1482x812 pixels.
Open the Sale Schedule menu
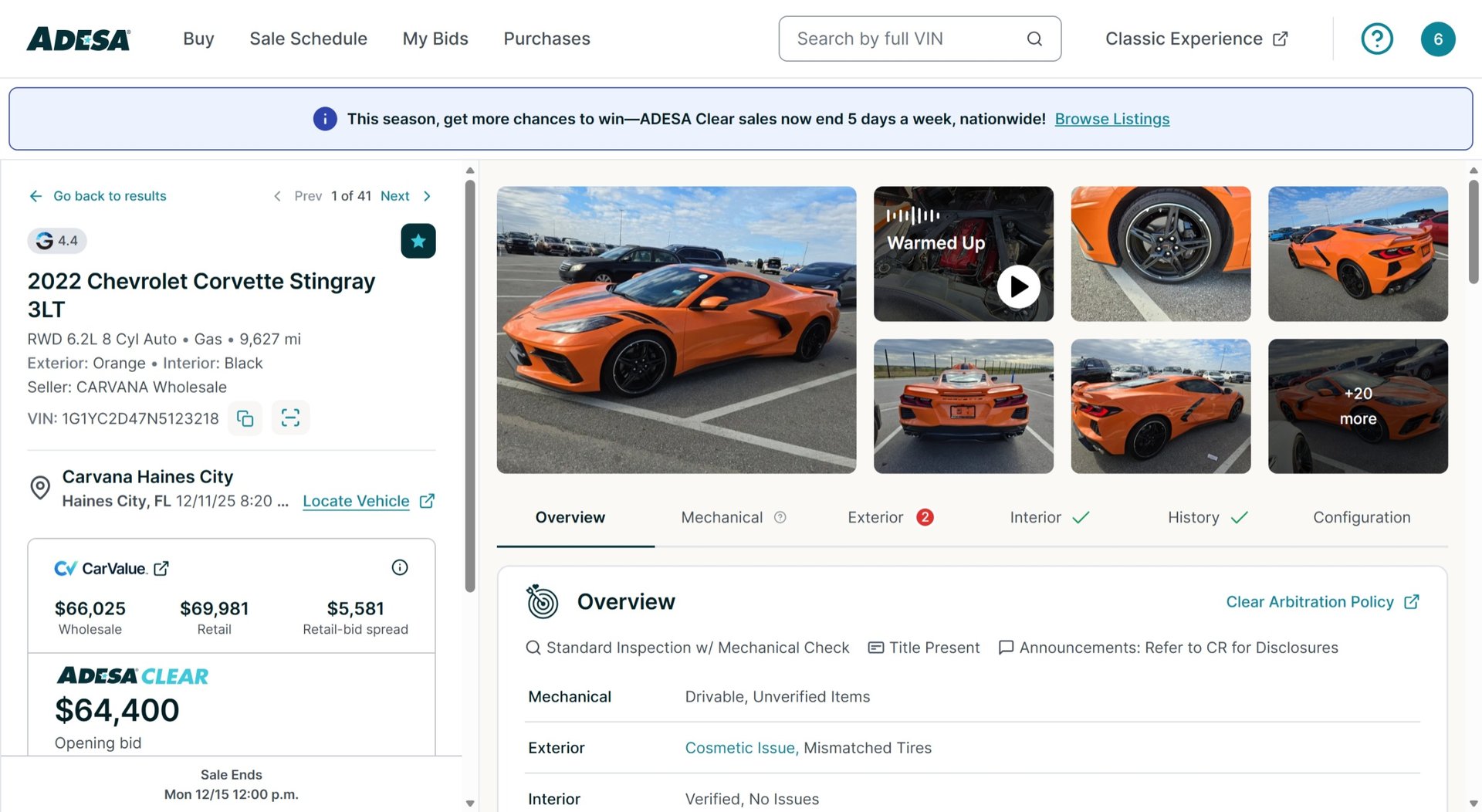308,38
